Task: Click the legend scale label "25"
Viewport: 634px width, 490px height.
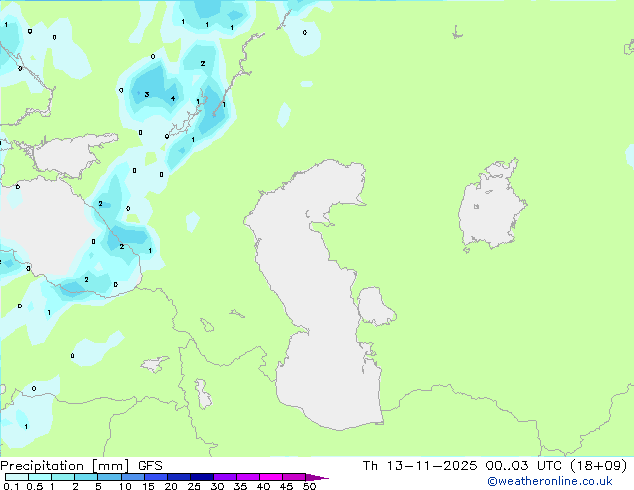Action: tap(194, 486)
